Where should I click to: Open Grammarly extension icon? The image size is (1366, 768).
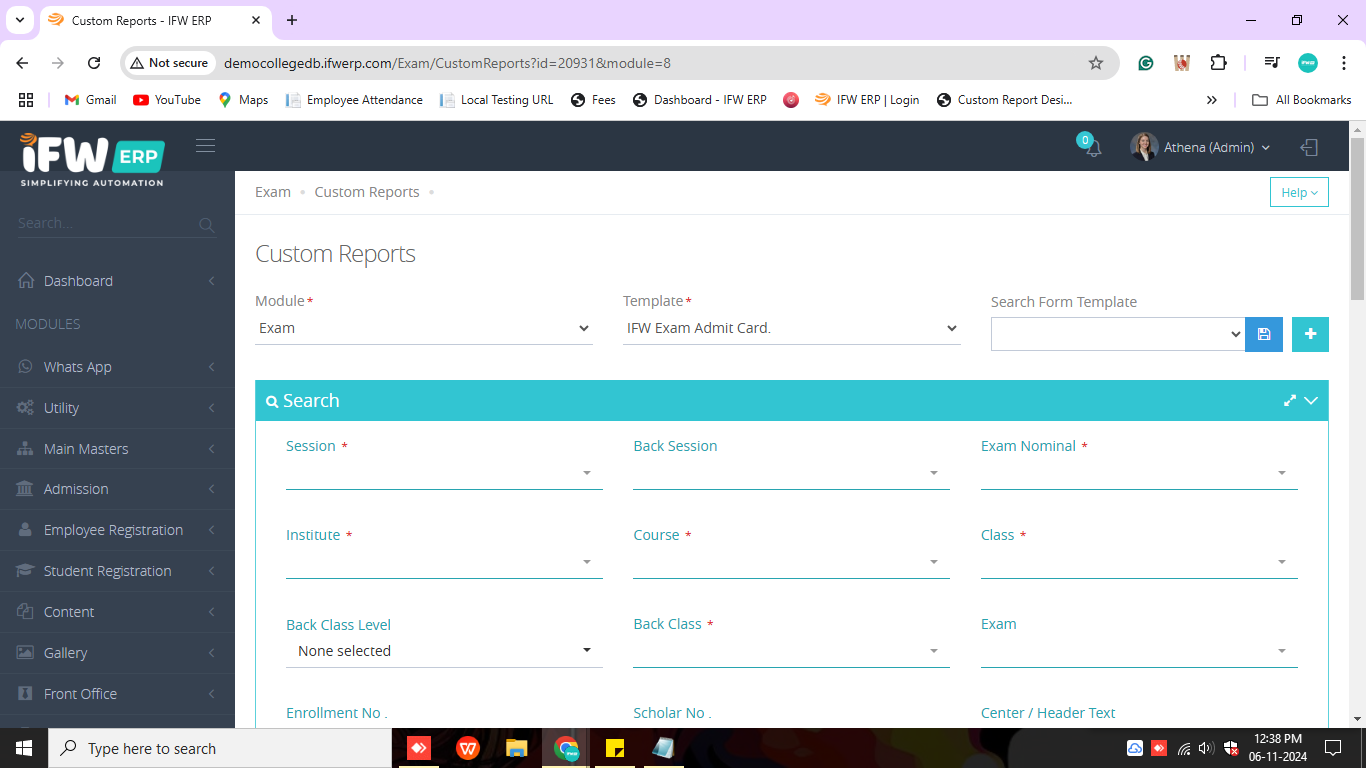[x=1146, y=63]
